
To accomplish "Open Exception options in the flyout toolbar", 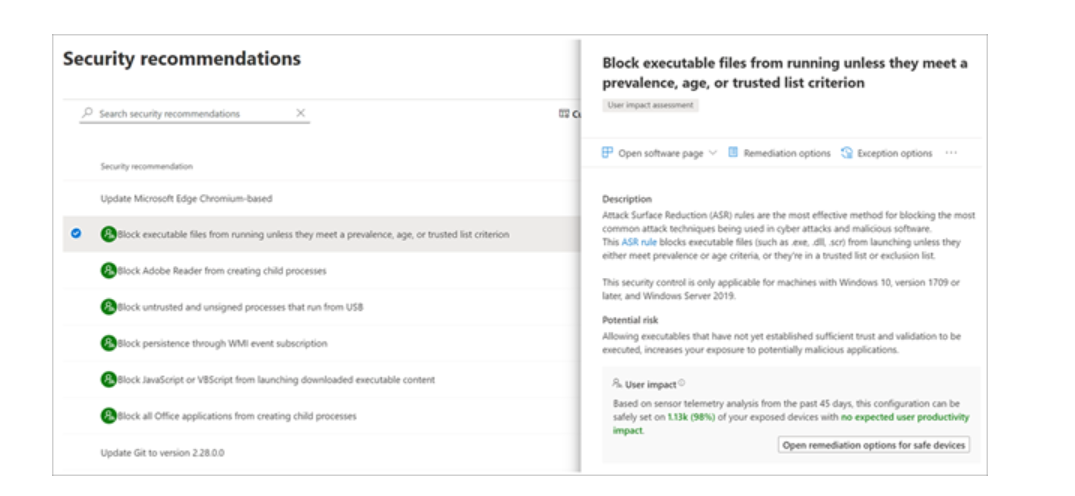I will coord(886,153).
